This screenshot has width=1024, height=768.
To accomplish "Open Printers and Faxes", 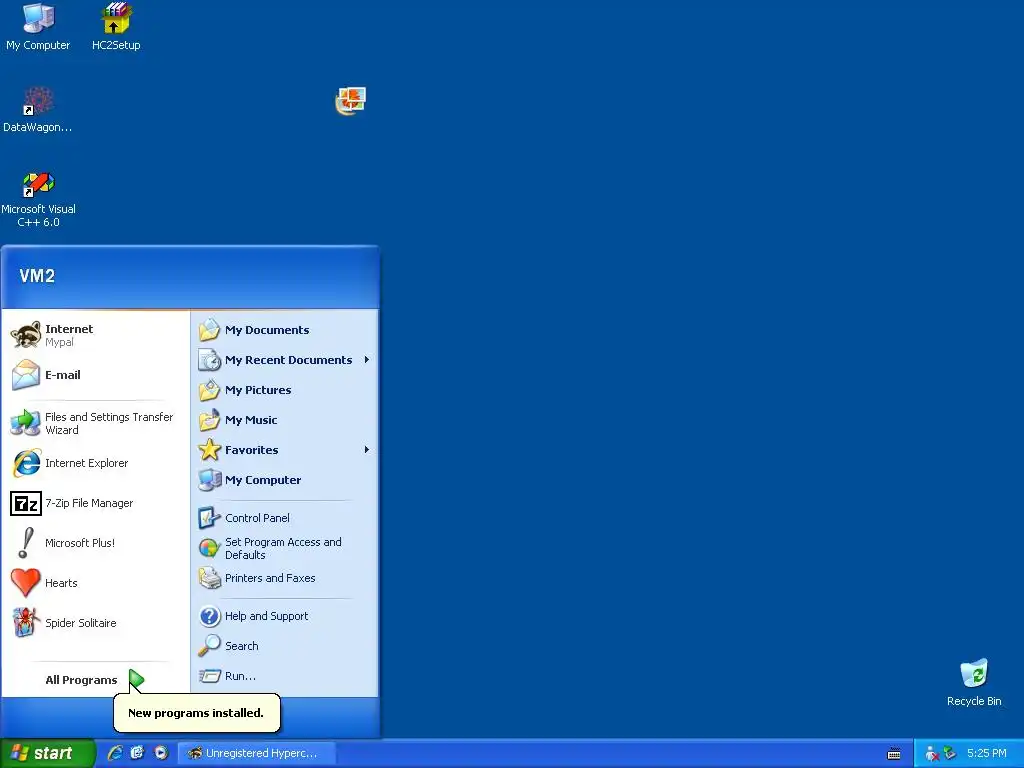I will click(285, 578).
